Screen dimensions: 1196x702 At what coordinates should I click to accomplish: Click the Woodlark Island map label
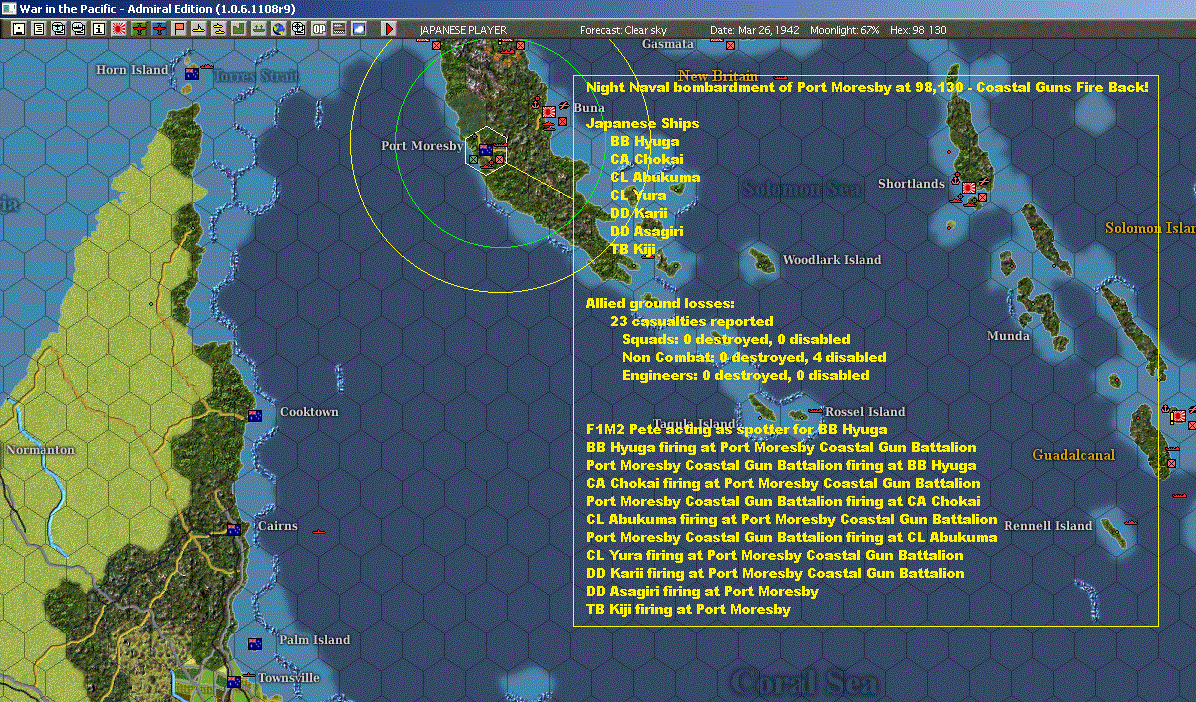[x=831, y=260]
